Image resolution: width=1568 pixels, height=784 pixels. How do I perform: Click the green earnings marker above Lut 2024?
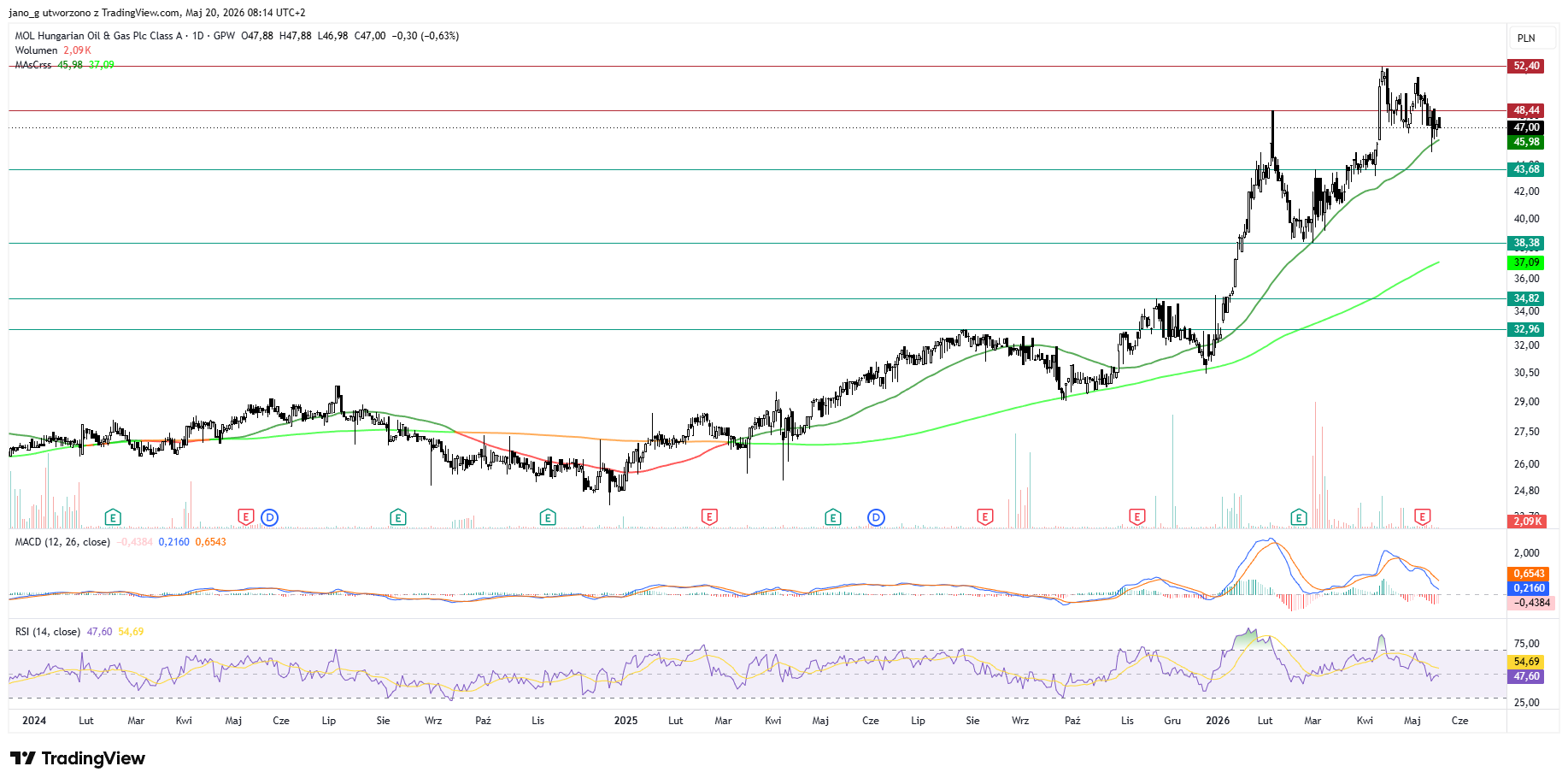point(113,517)
